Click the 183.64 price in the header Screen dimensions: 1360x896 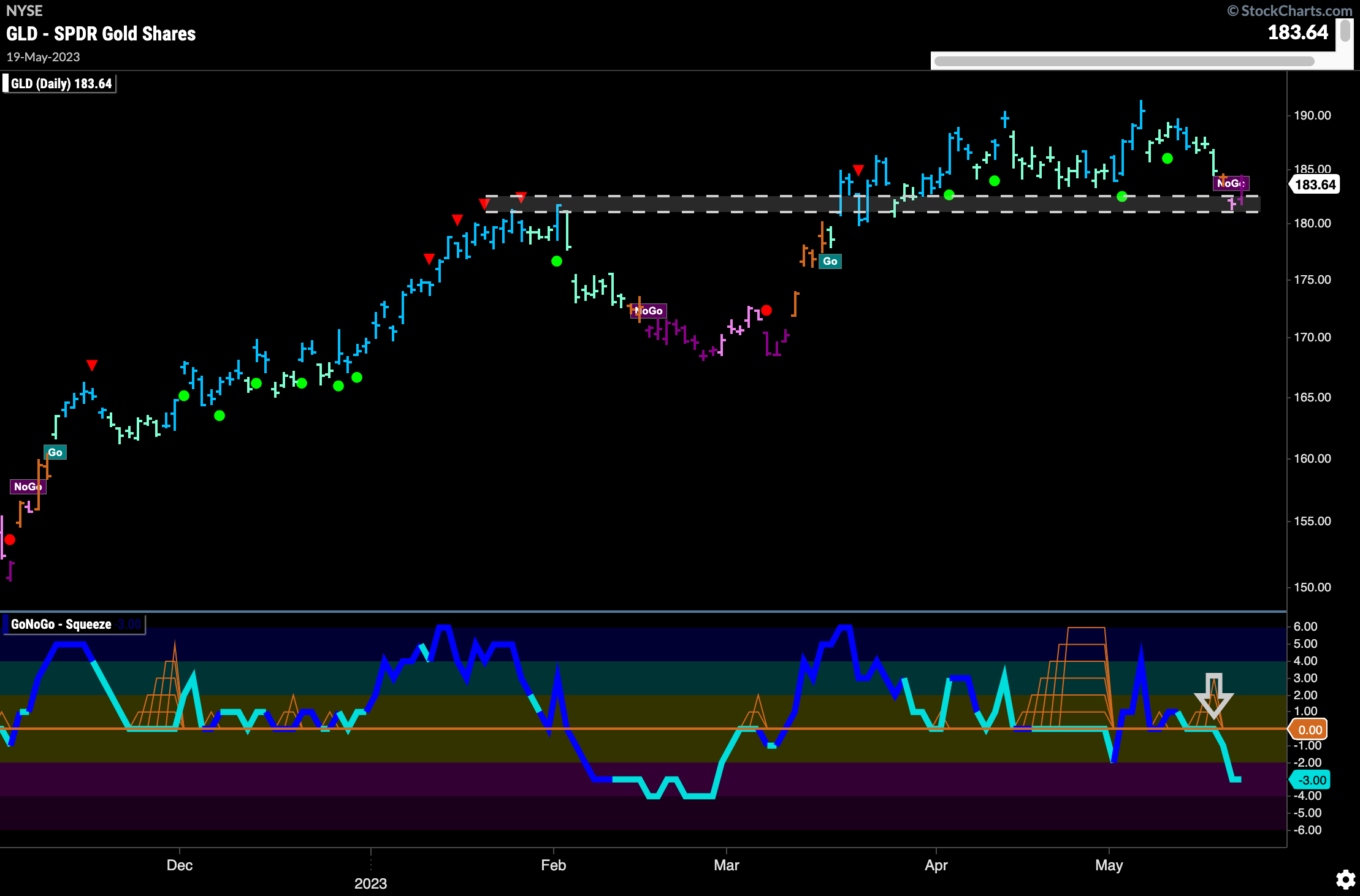(1297, 32)
